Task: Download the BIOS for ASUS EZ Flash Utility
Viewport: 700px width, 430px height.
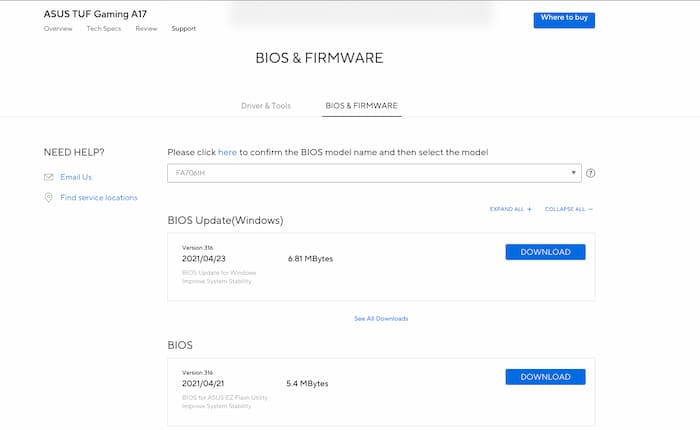Action: [545, 377]
